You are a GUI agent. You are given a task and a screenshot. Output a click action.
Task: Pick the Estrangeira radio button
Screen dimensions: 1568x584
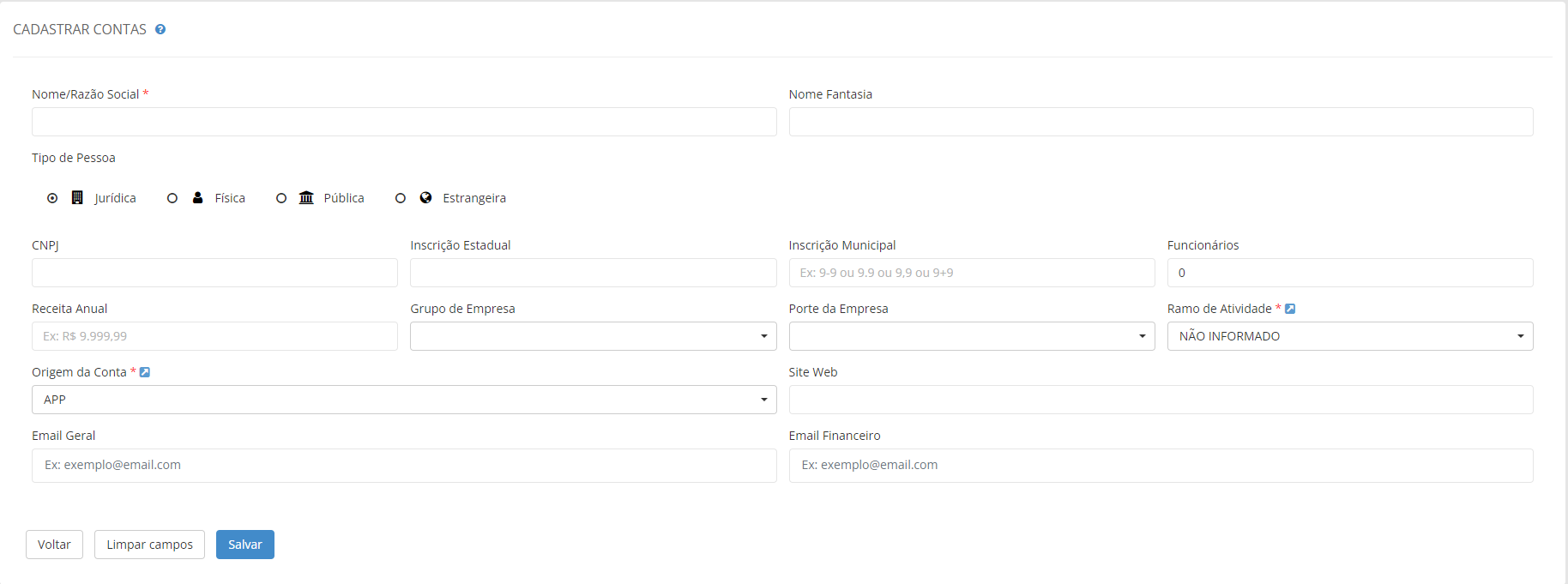401,198
